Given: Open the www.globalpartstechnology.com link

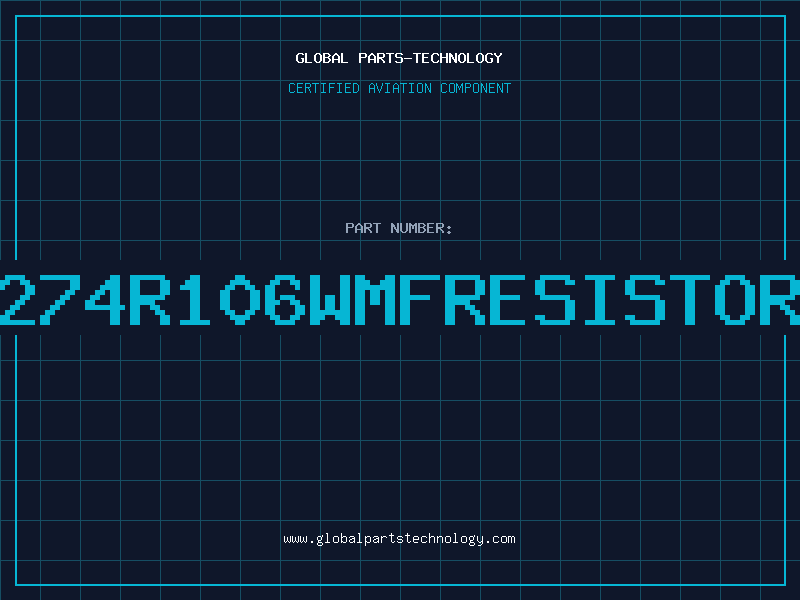Looking at the screenshot, I should tap(399, 539).
